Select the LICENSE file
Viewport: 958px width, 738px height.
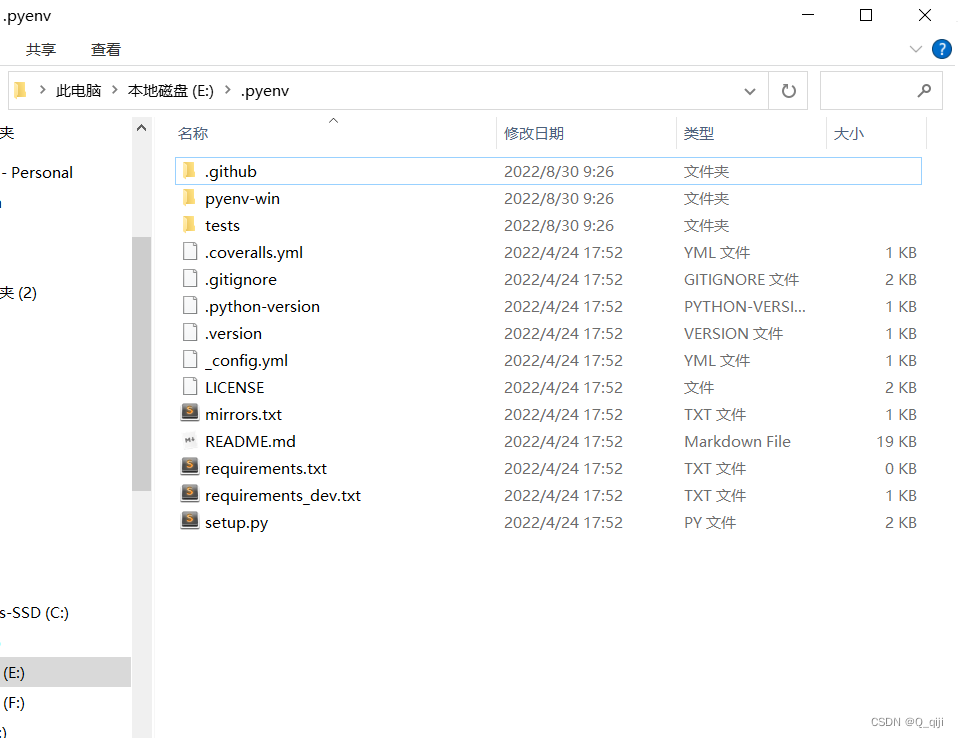(234, 386)
